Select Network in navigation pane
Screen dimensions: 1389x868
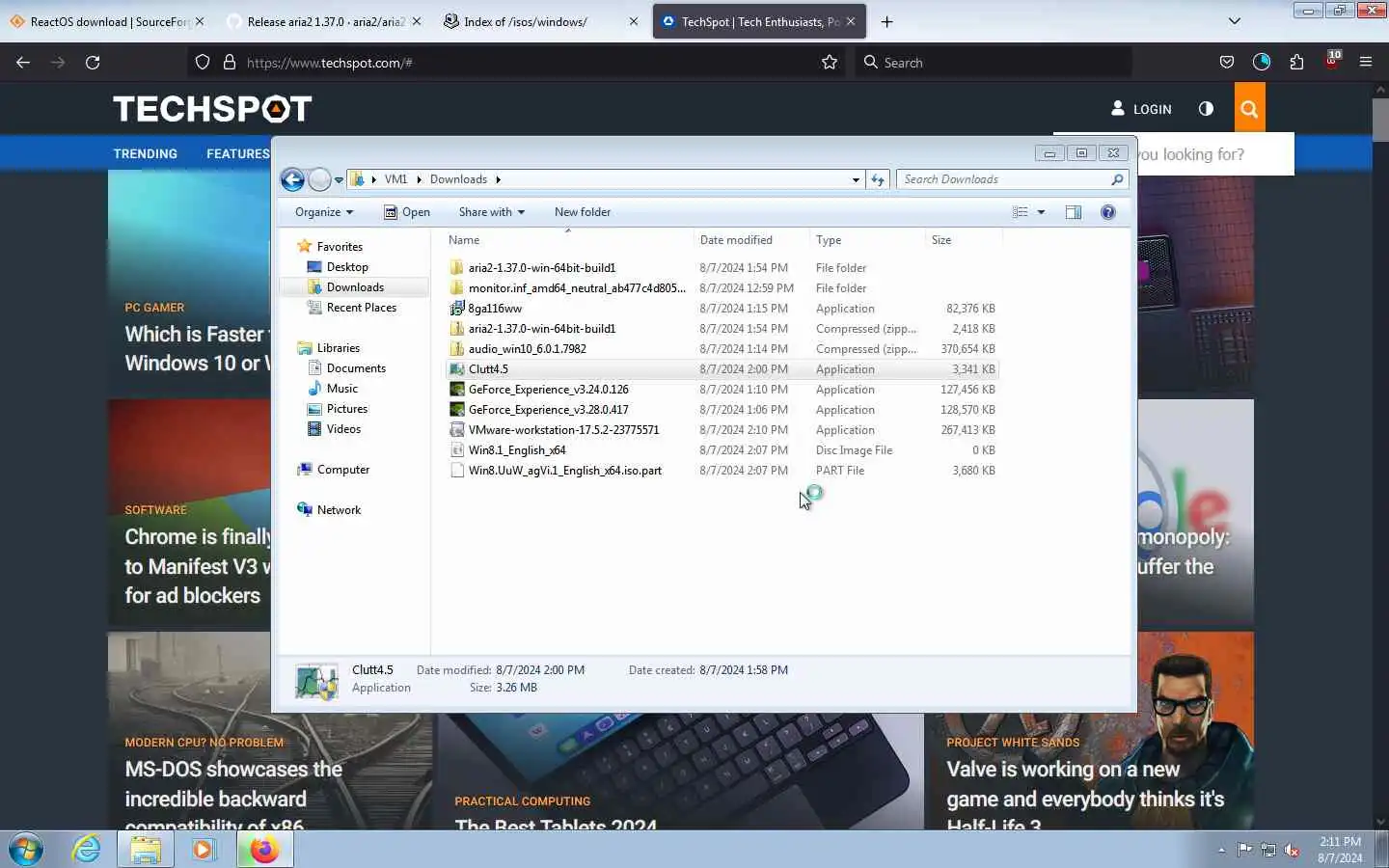tap(339, 510)
